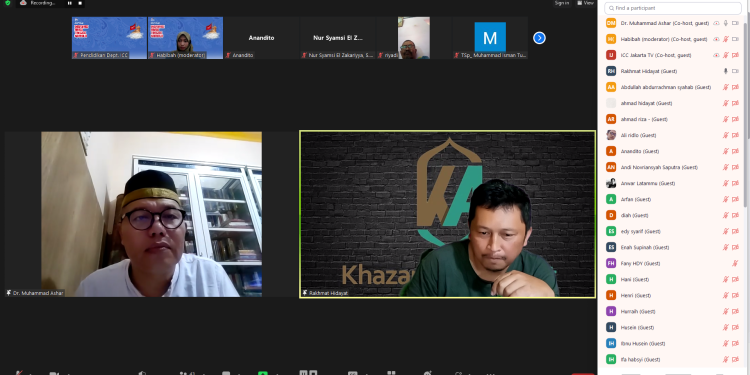
Task: Toggle the muted microphone for Ali ridlo
Action: [x=726, y=135]
